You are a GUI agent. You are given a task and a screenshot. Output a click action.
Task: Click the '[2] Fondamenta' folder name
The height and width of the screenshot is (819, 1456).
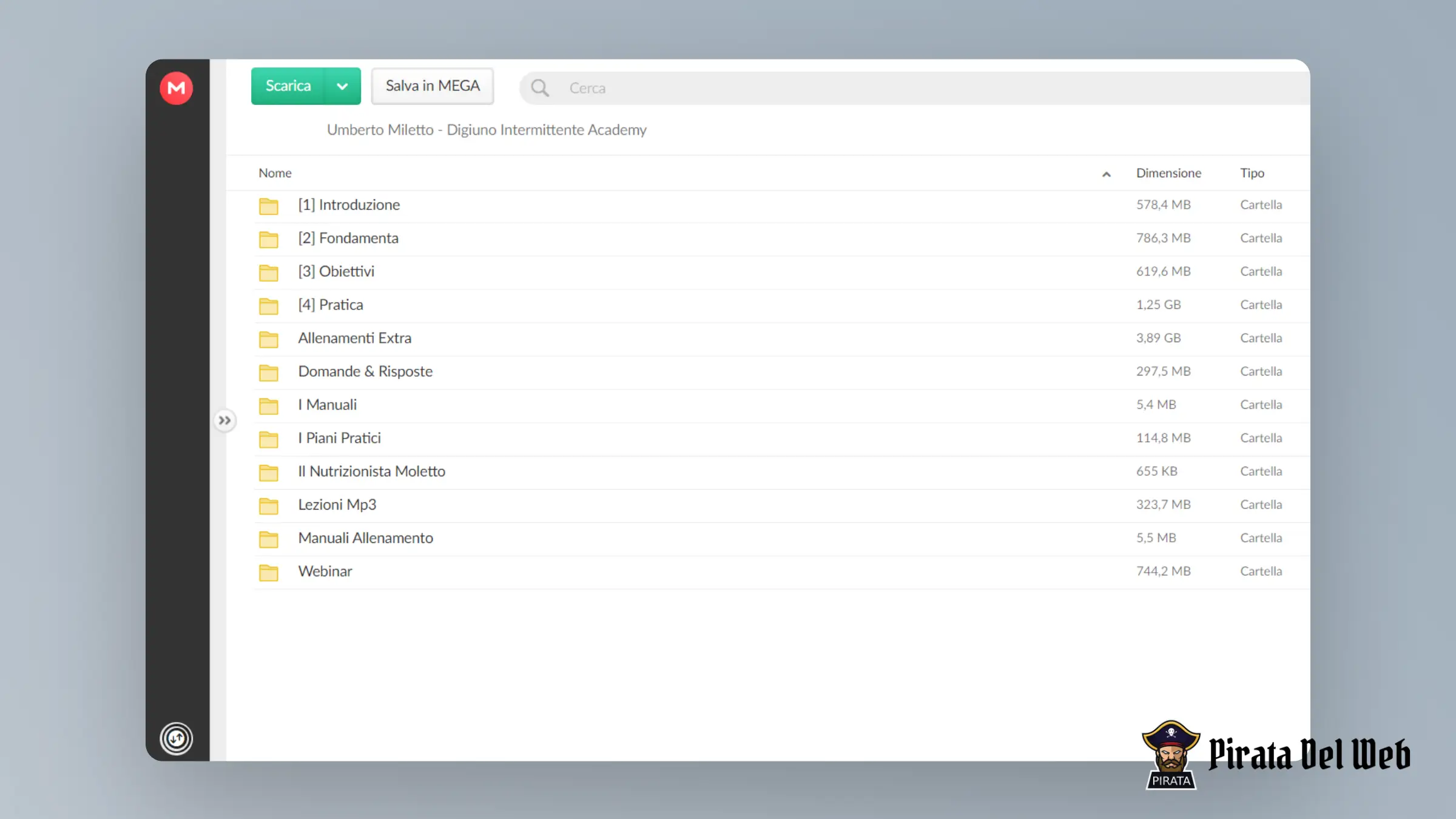point(348,238)
